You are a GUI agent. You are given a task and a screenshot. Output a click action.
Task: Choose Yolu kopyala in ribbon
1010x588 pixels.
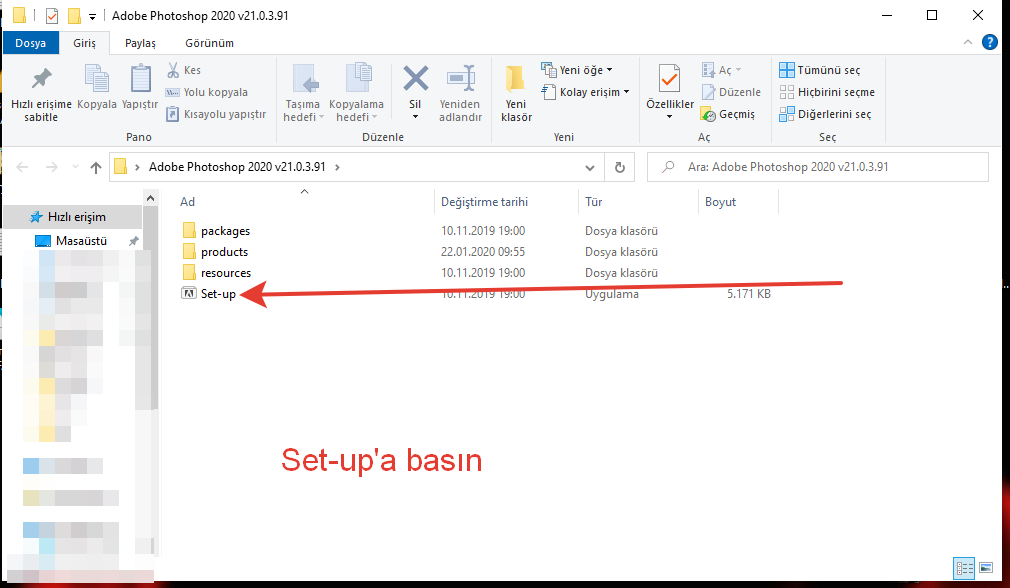coord(207,92)
